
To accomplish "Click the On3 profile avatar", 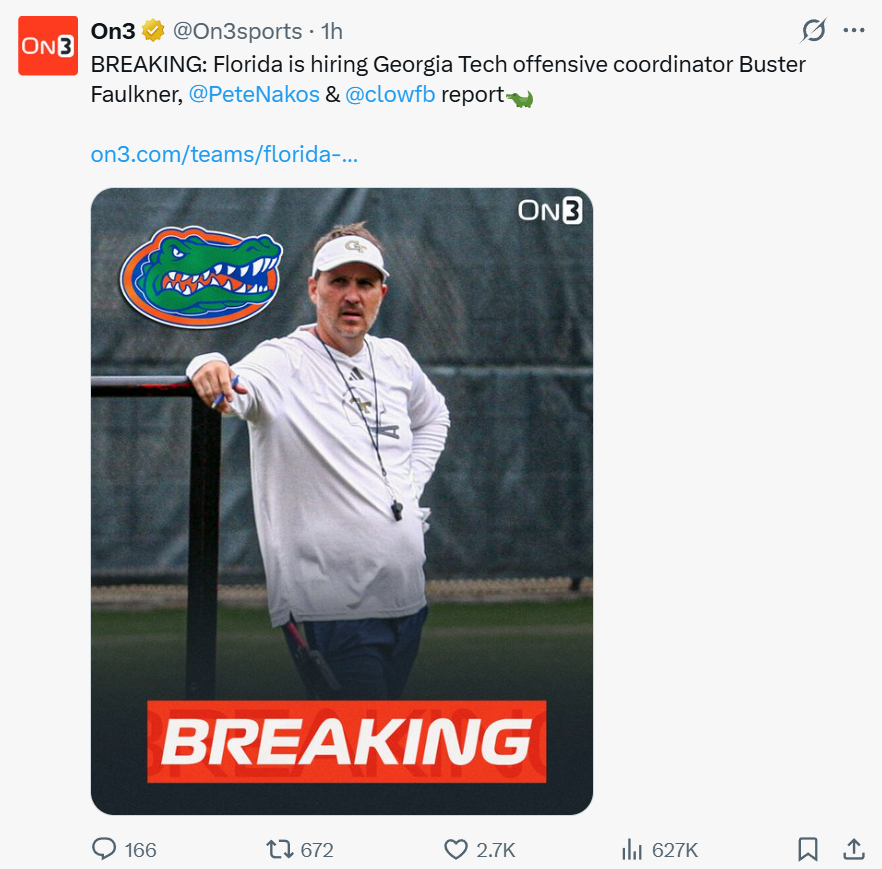I will click(x=48, y=46).
